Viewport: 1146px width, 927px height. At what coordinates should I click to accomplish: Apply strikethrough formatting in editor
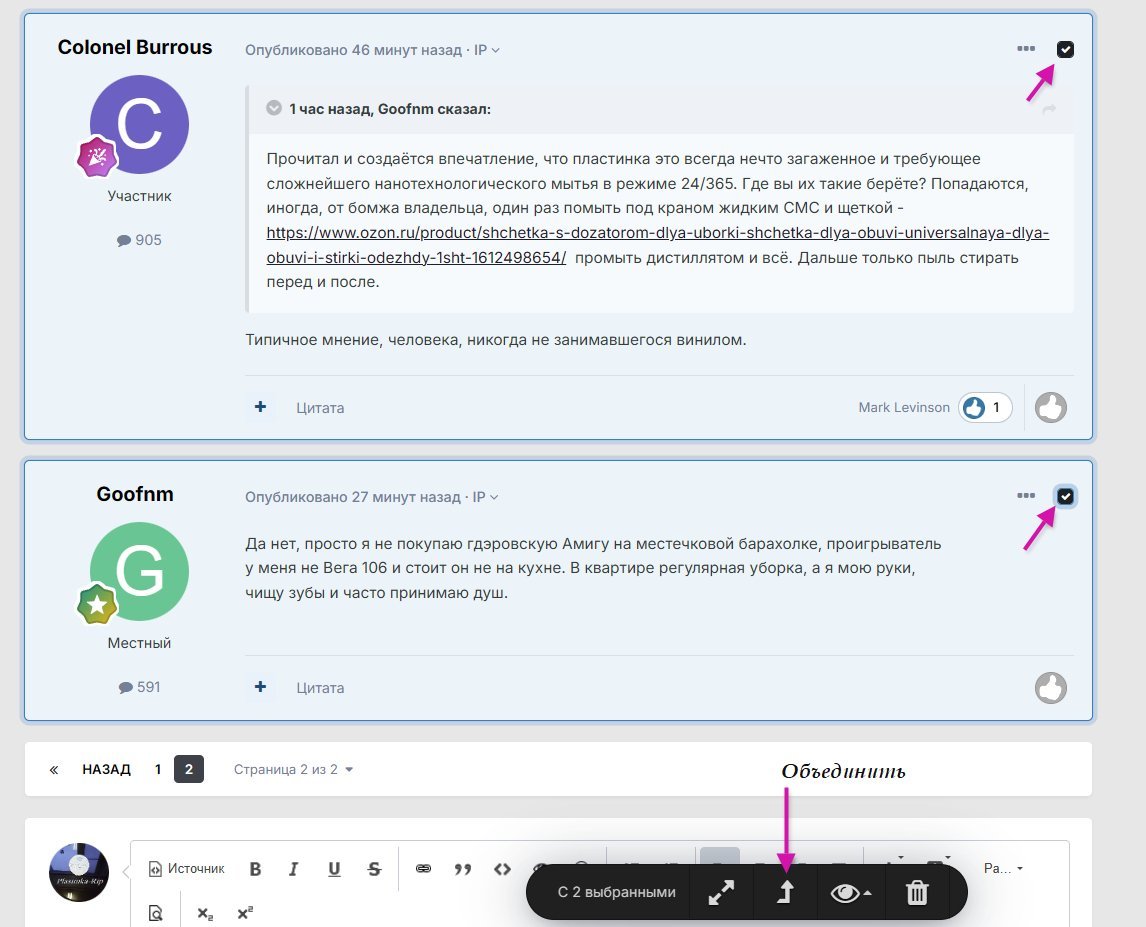pyautogui.click(x=374, y=869)
